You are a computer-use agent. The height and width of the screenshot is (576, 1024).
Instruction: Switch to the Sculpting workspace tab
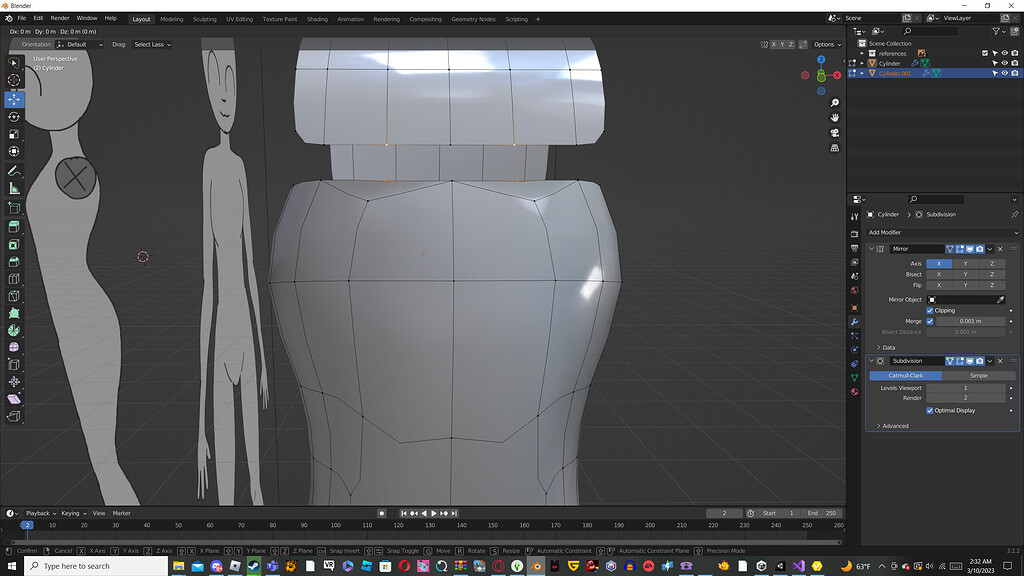204,19
